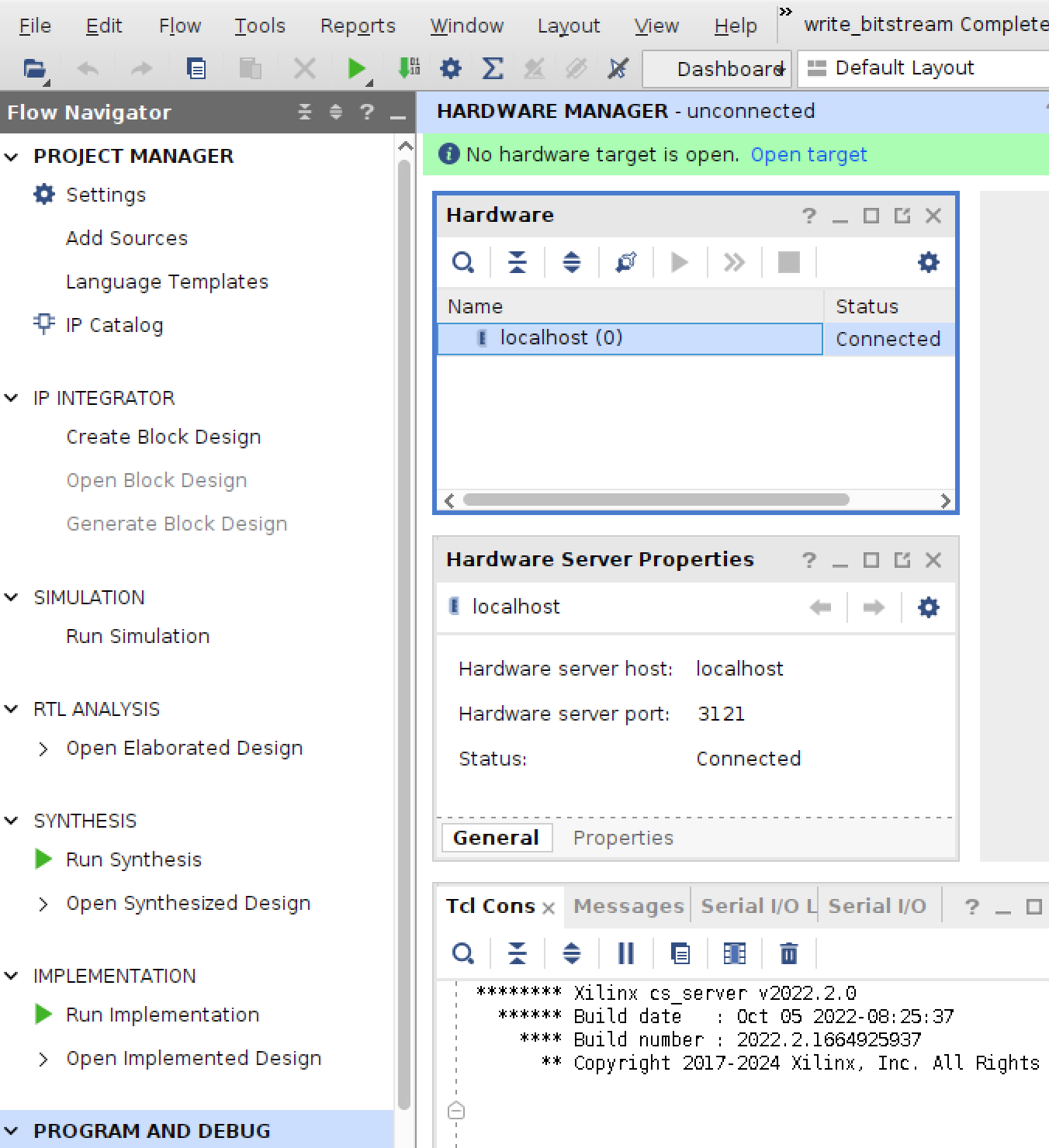This screenshot has width=1049, height=1148.
Task: Open the Tools menu
Action: pyautogui.click(x=260, y=26)
